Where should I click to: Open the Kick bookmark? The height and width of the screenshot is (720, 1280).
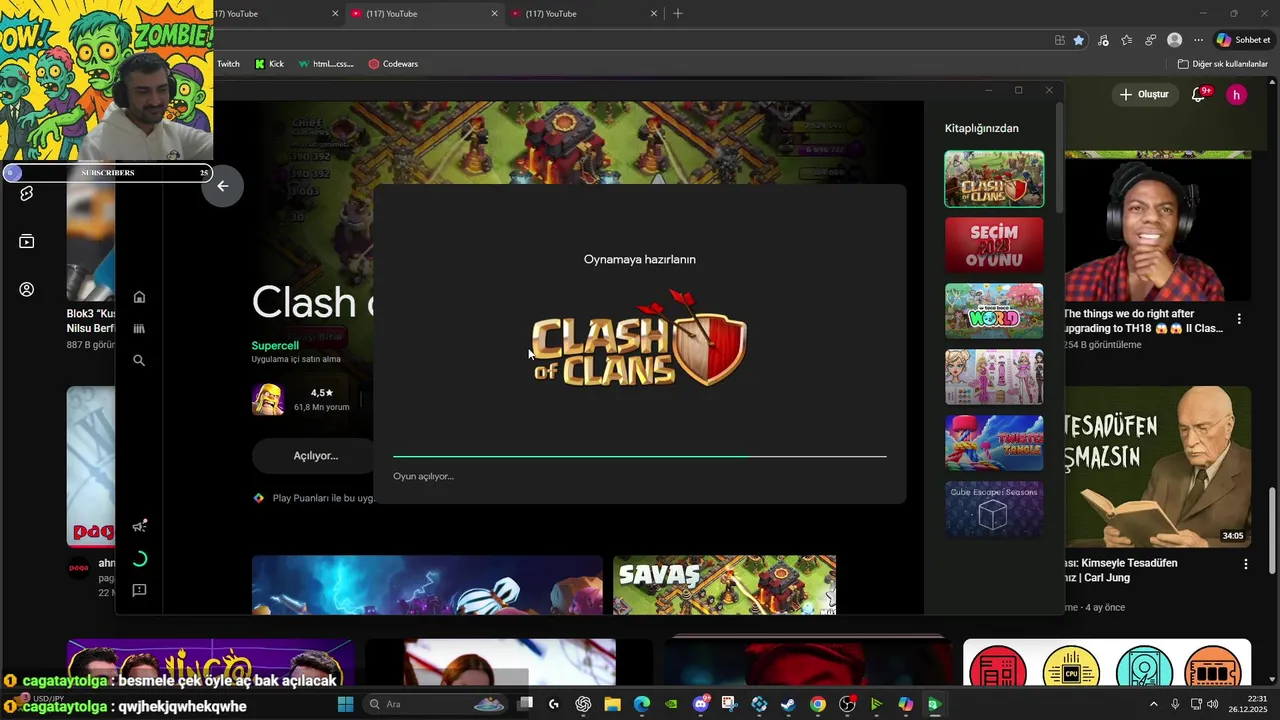pyautogui.click(x=269, y=64)
